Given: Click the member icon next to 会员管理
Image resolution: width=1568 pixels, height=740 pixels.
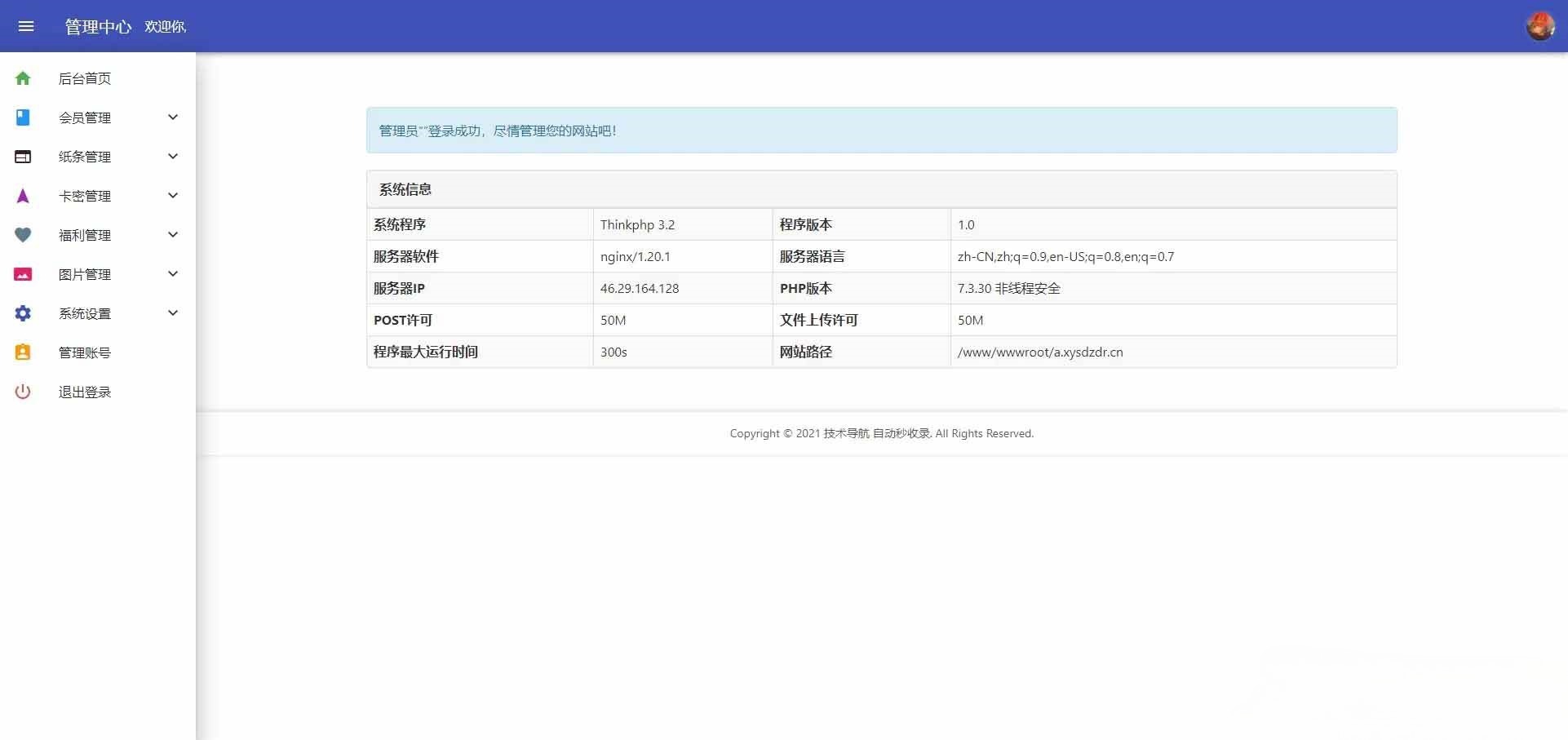Looking at the screenshot, I should coord(22,117).
